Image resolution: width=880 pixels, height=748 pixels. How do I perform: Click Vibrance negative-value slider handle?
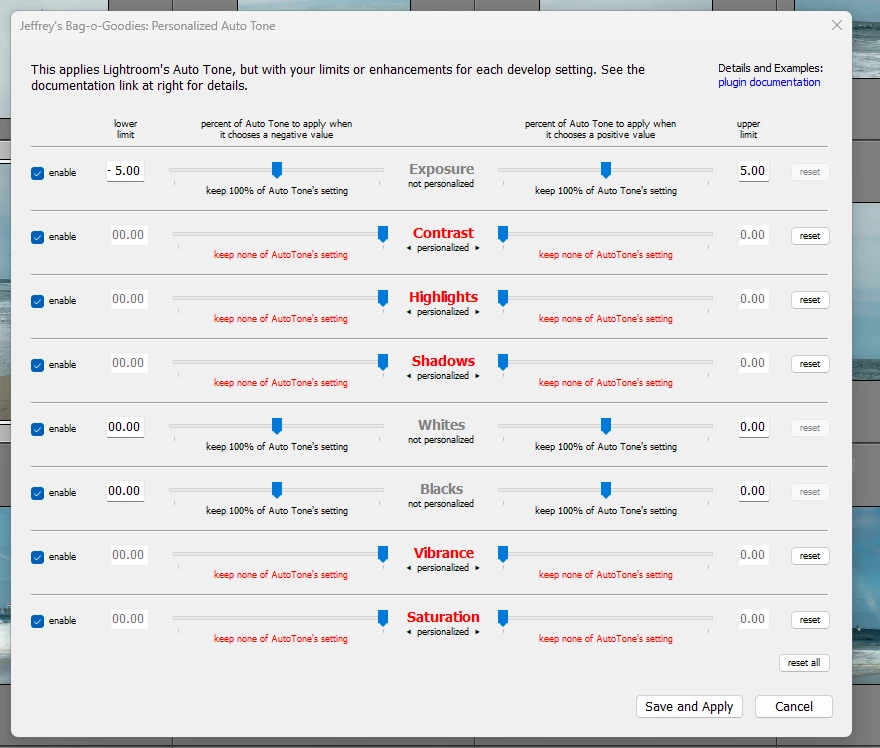click(x=383, y=554)
